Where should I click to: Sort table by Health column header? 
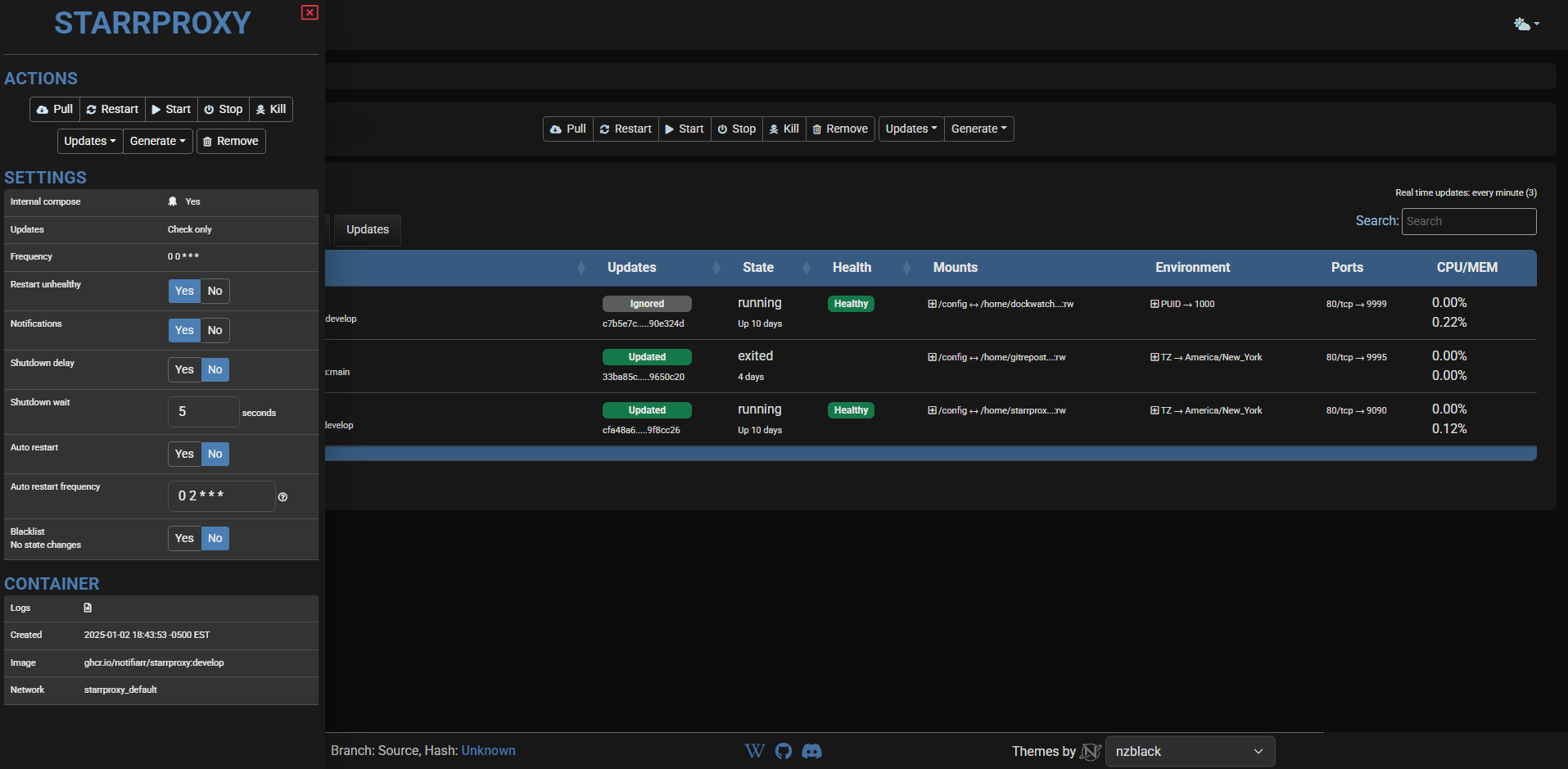[852, 267]
